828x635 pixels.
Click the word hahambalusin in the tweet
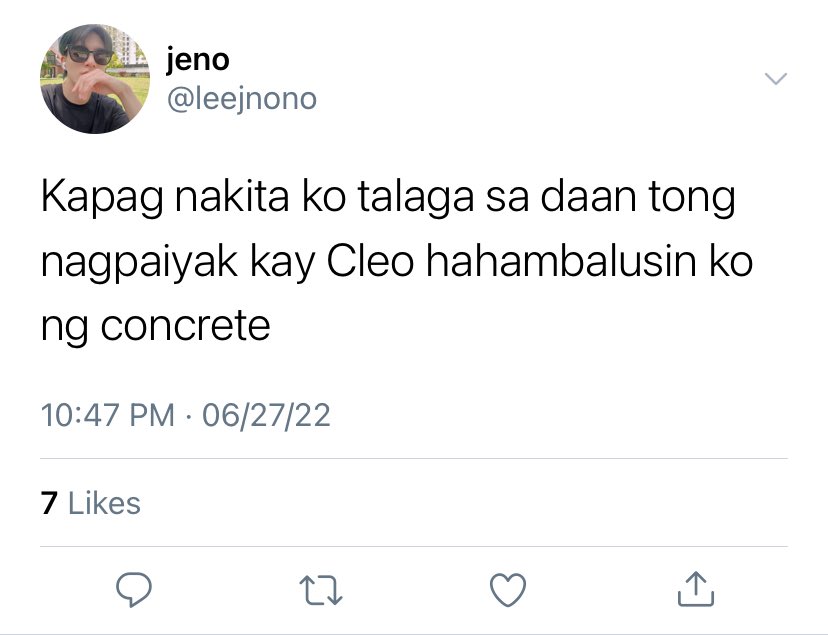[x=561, y=260]
